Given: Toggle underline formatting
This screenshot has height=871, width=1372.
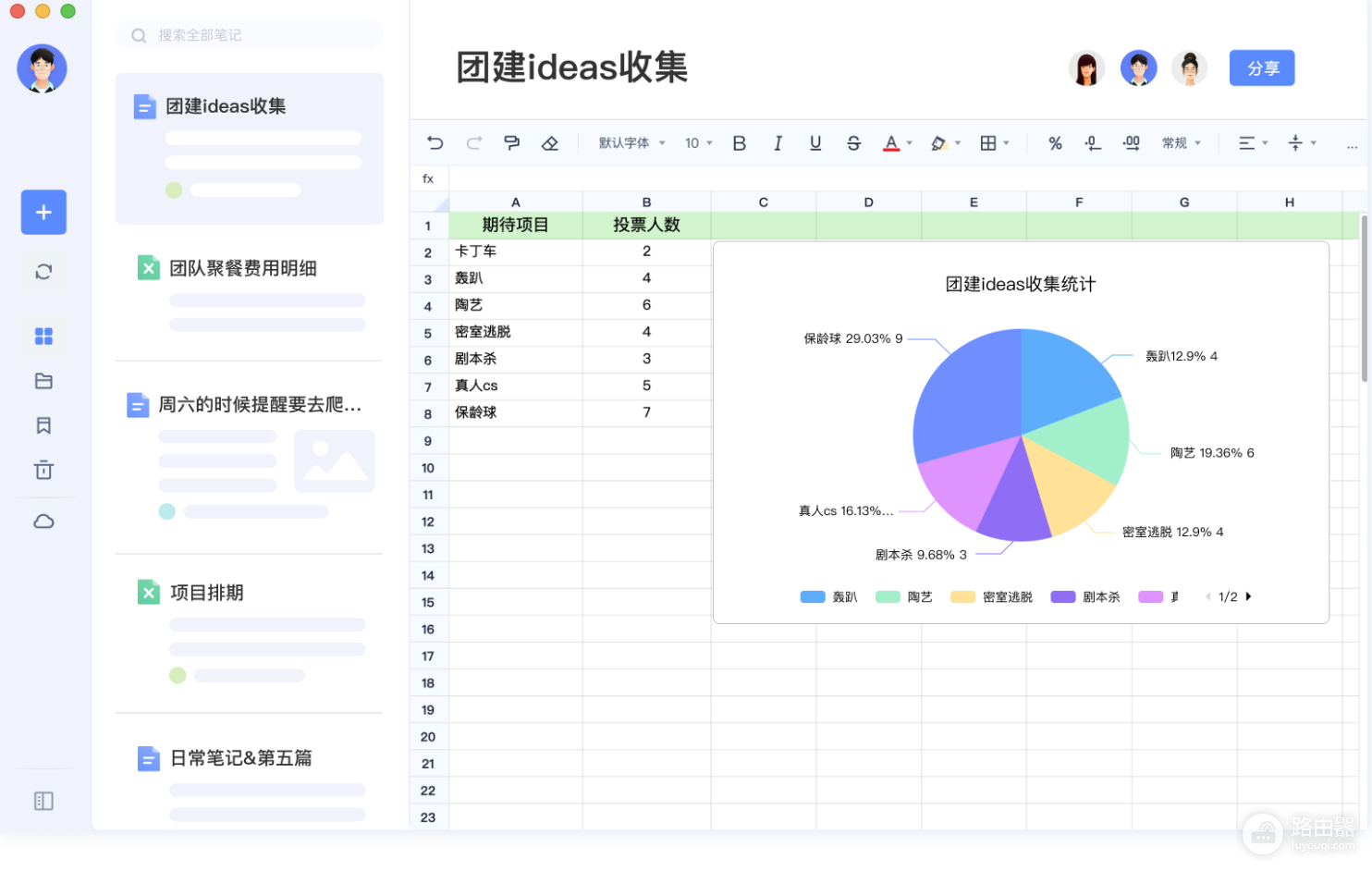Looking at the screenshot, I should (815, 143).
